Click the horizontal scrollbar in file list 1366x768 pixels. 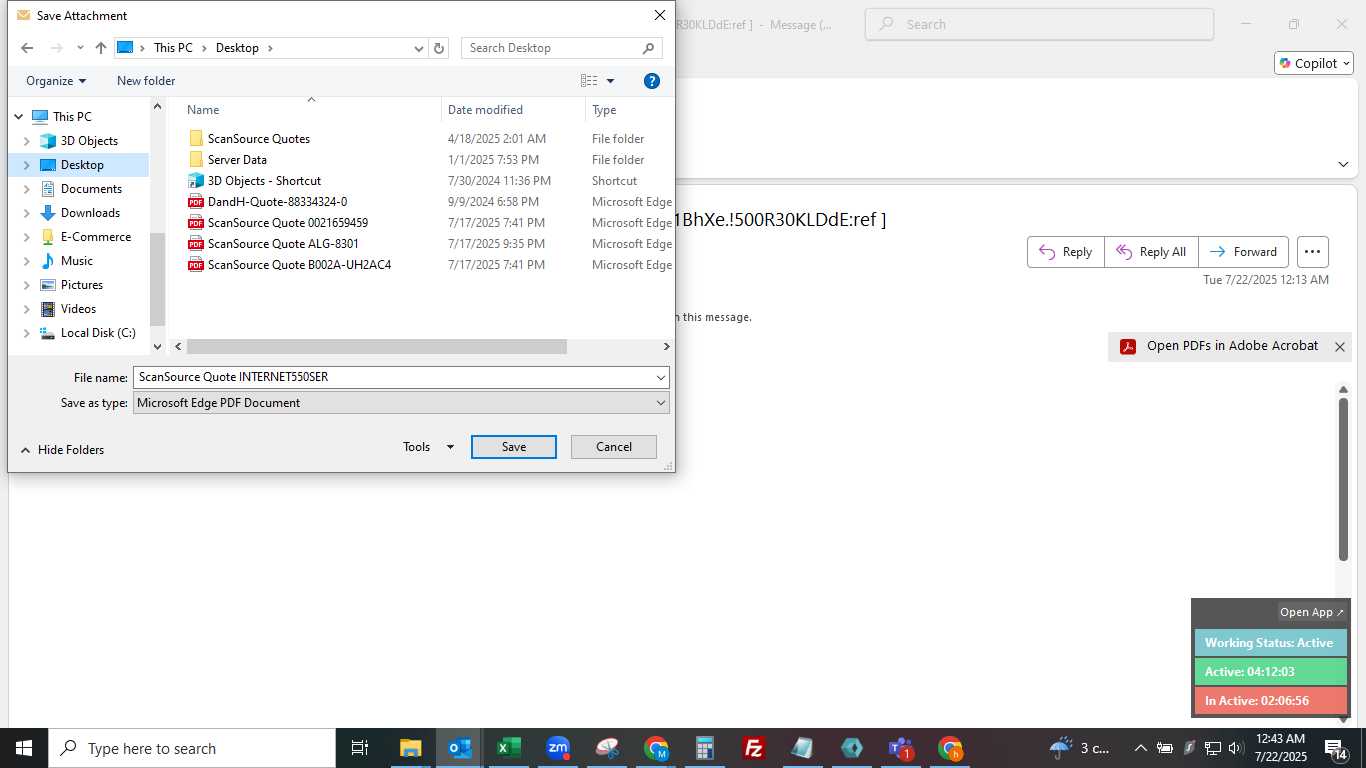[377, 346]
